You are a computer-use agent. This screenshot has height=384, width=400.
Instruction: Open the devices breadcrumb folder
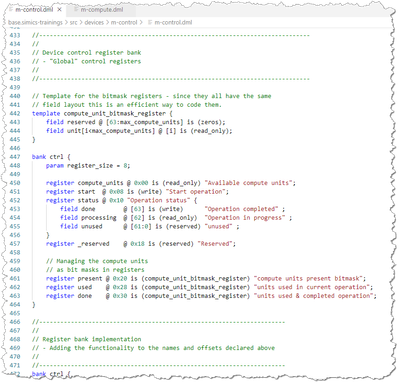(94, 23)
